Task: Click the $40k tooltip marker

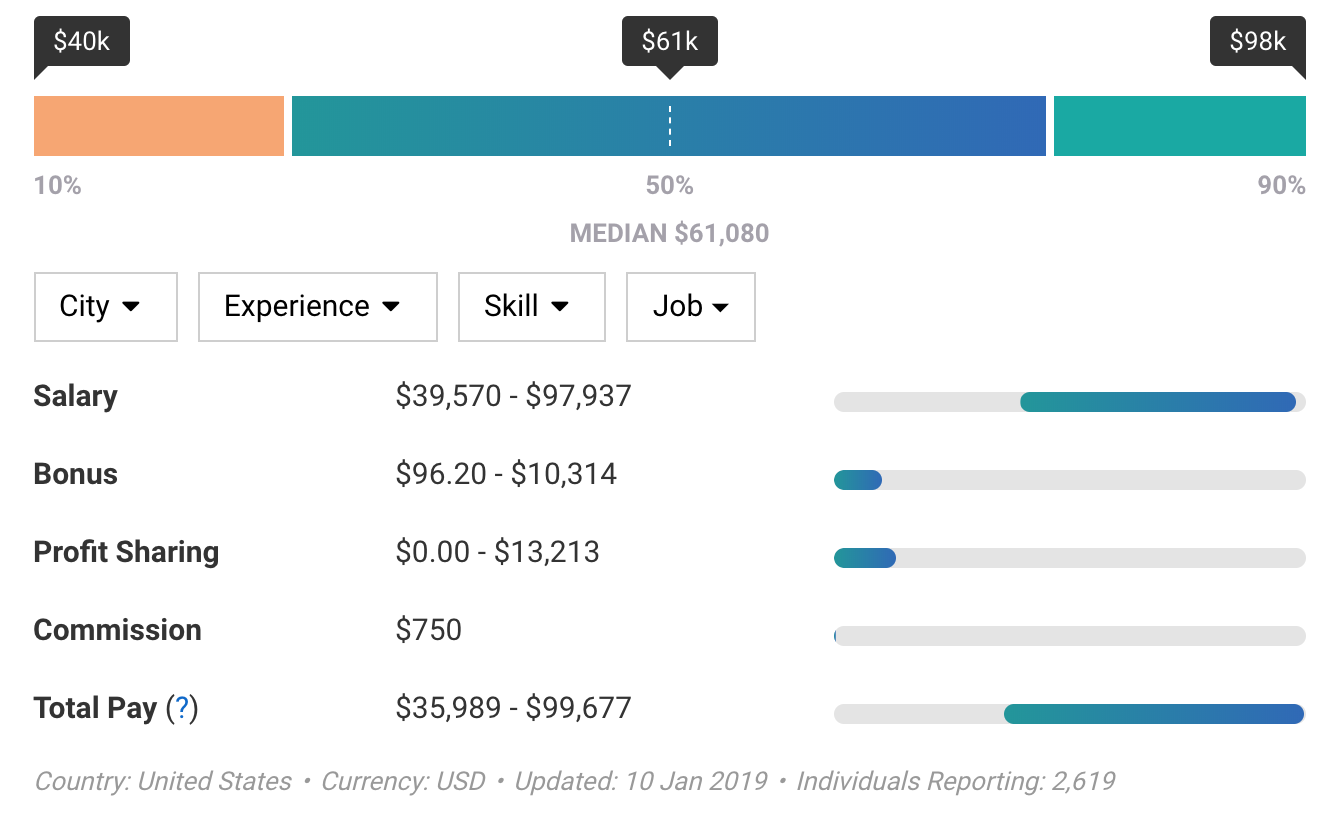Action: coord(82,42)
